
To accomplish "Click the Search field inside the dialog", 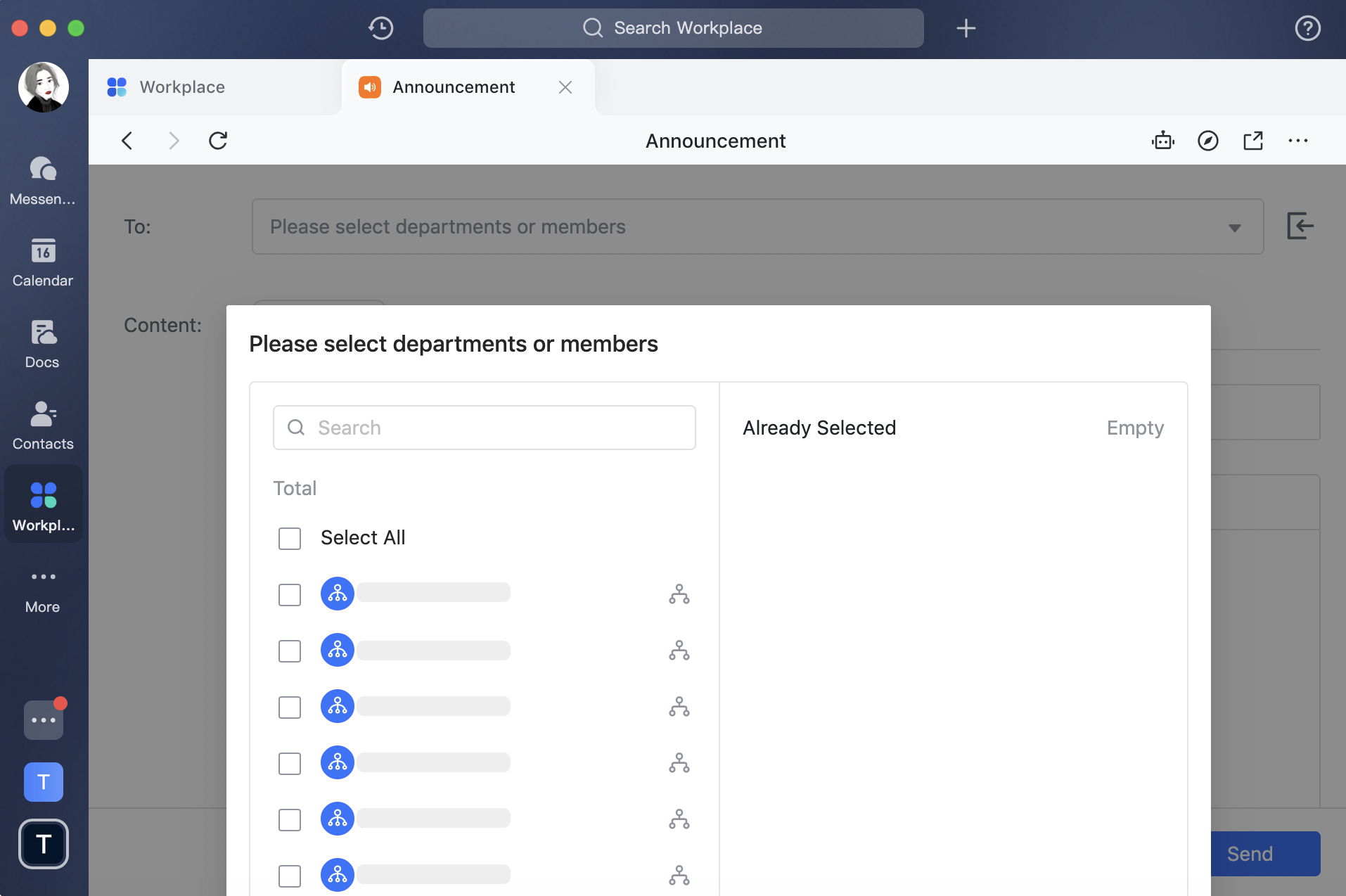I will click(x=483, y=427).
